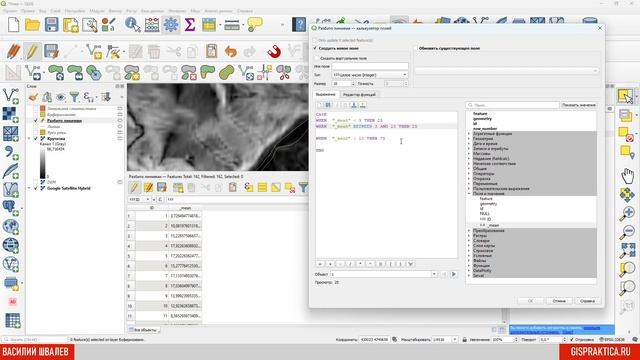Click attribute table toggle editing pencil
Image resolution: width=640 pixels, height=360 pixels.
(x=134, y=187)
